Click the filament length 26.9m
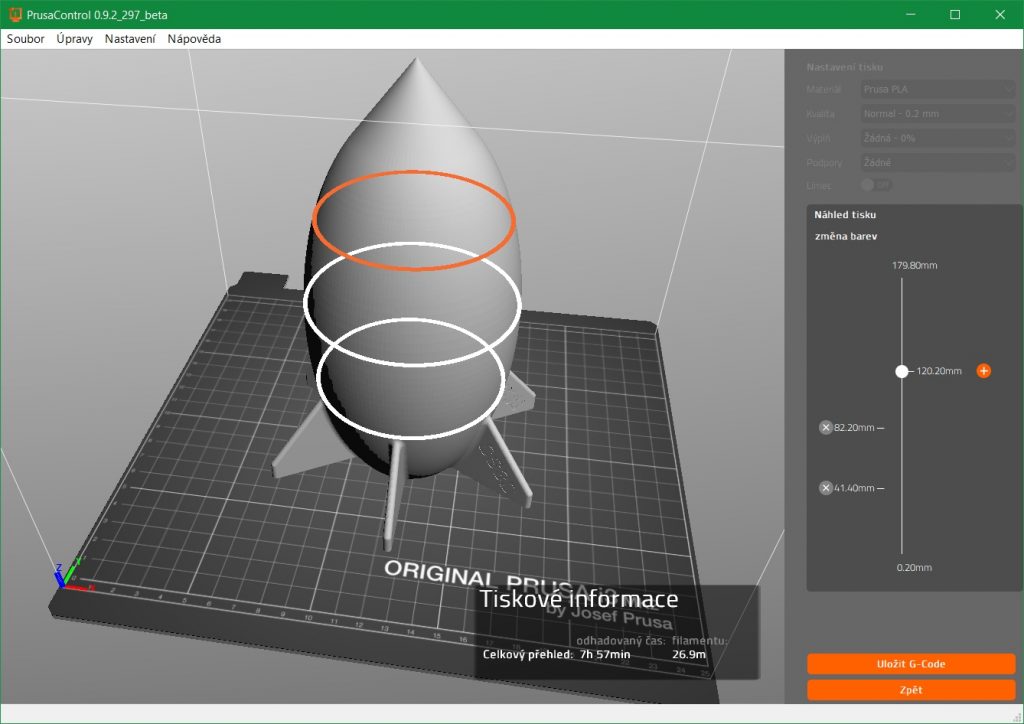 point(689,654)
